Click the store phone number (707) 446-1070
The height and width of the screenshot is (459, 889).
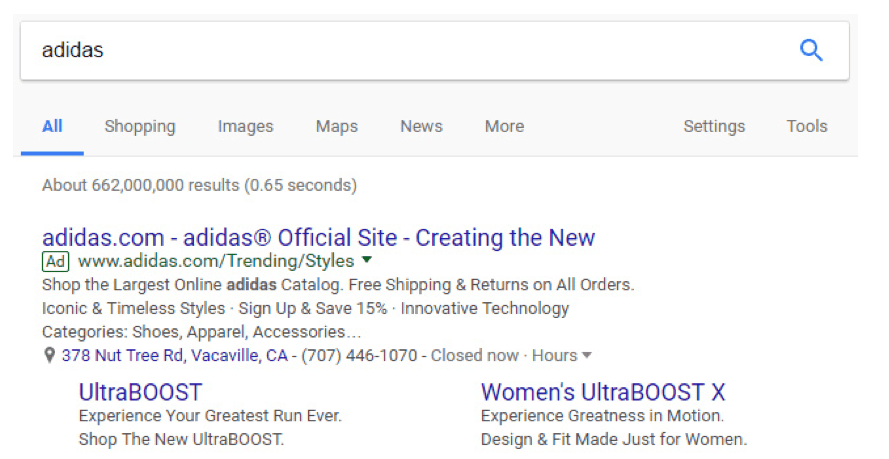coord(360,356)
